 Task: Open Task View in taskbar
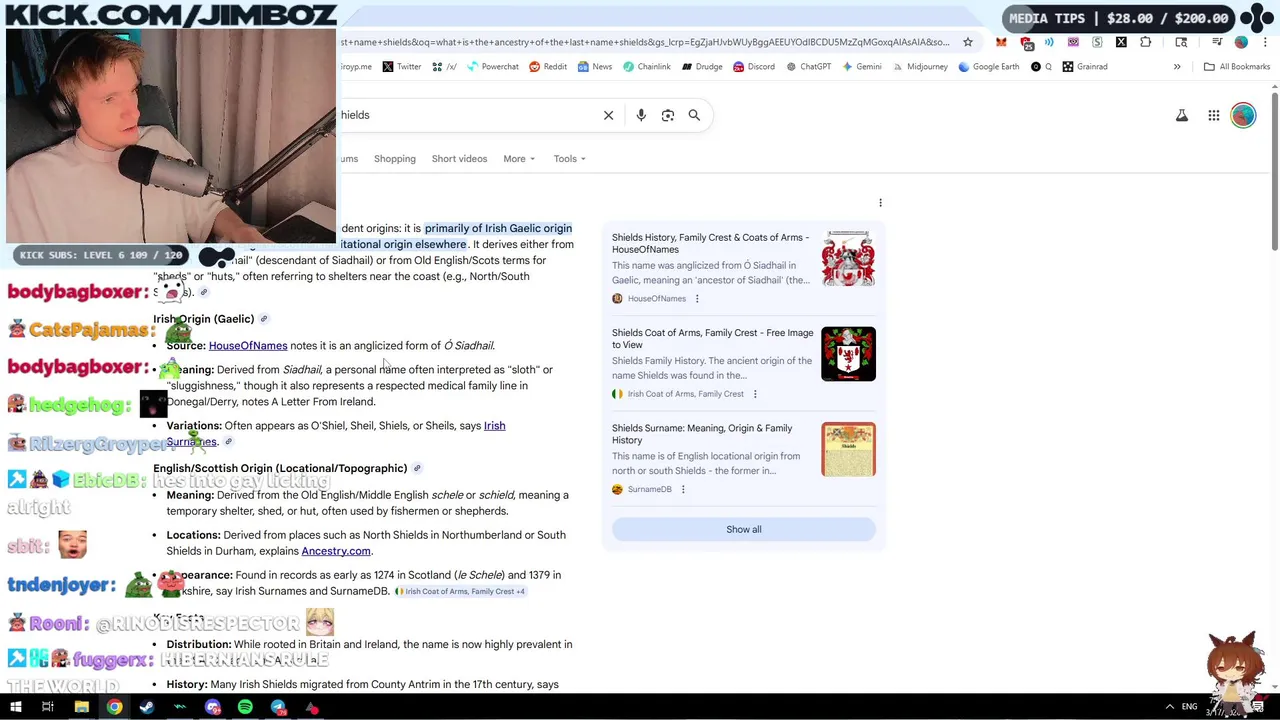pyautogui.click(x=47, y=707)
